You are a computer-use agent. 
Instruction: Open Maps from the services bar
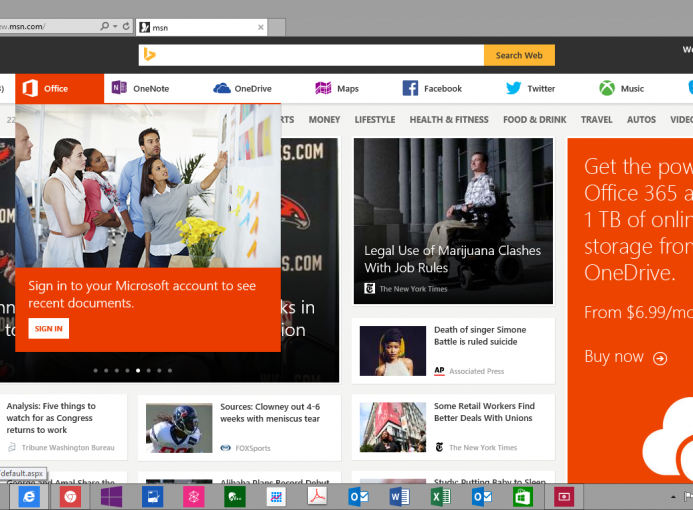click(x=337, y=88)
